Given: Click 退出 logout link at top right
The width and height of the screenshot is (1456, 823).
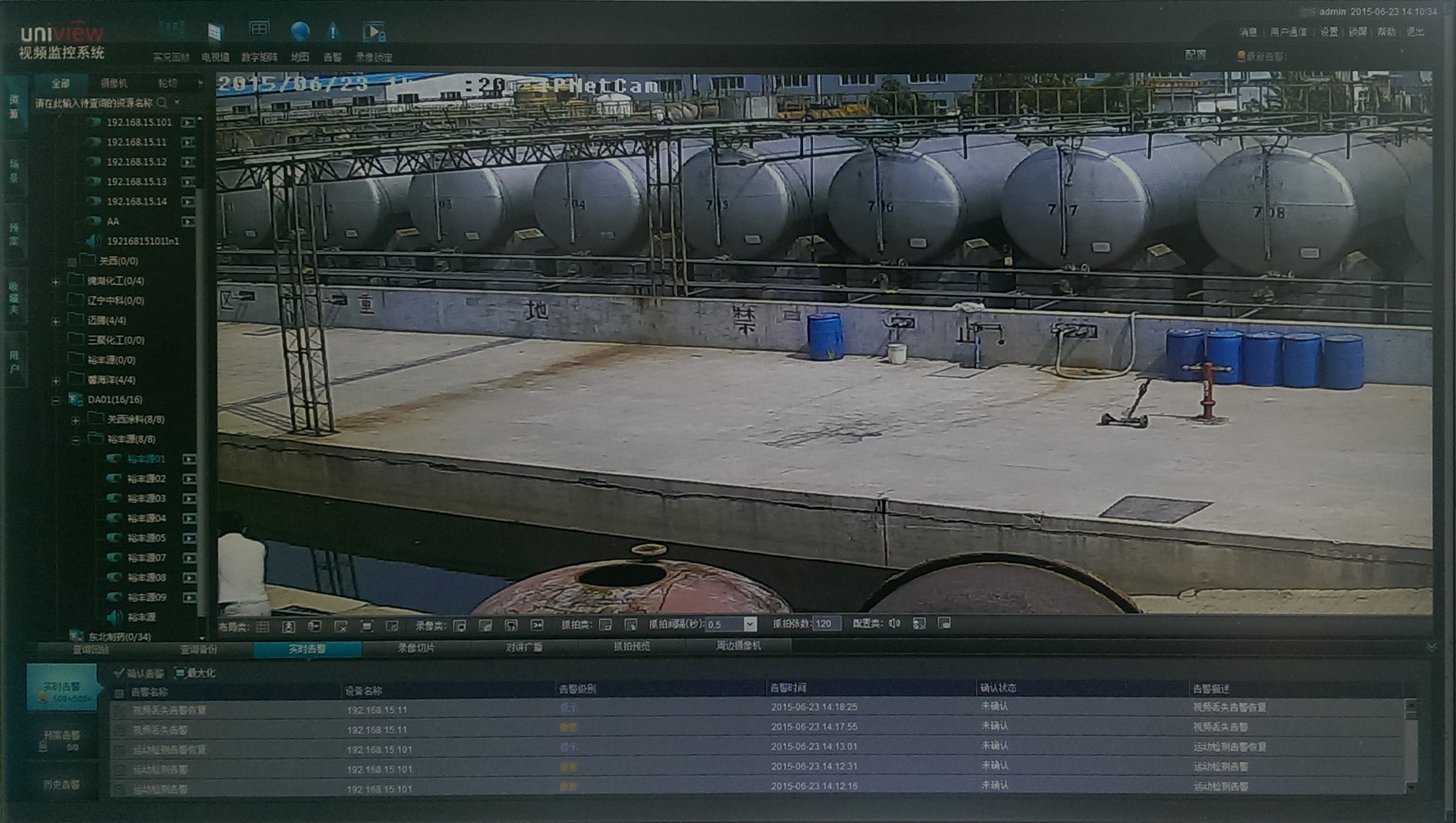Looking at the screenshot, I should (x=1415, y=32).
